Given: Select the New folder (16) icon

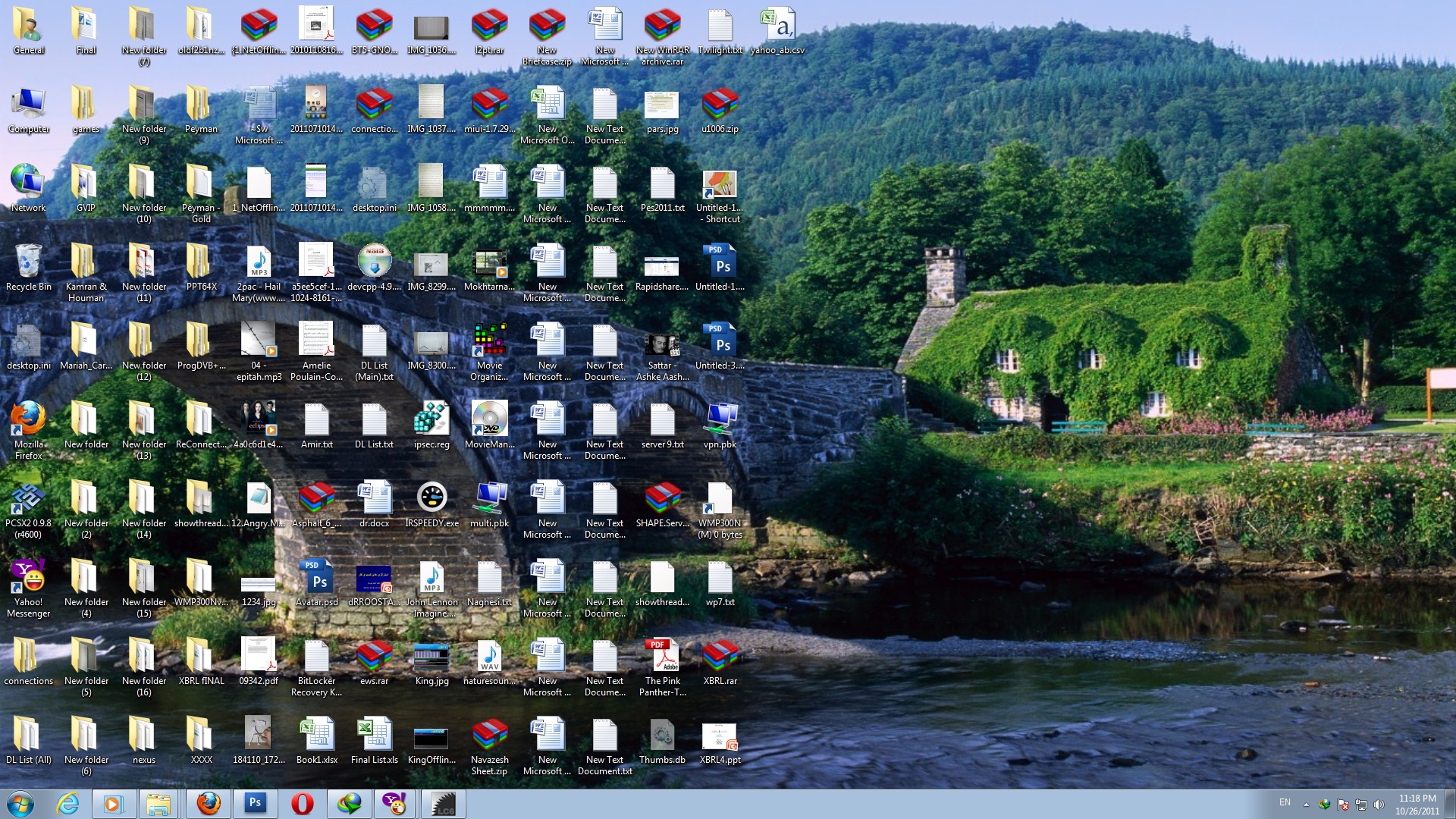Looking at the screenshot, I should tap(144, 667).
